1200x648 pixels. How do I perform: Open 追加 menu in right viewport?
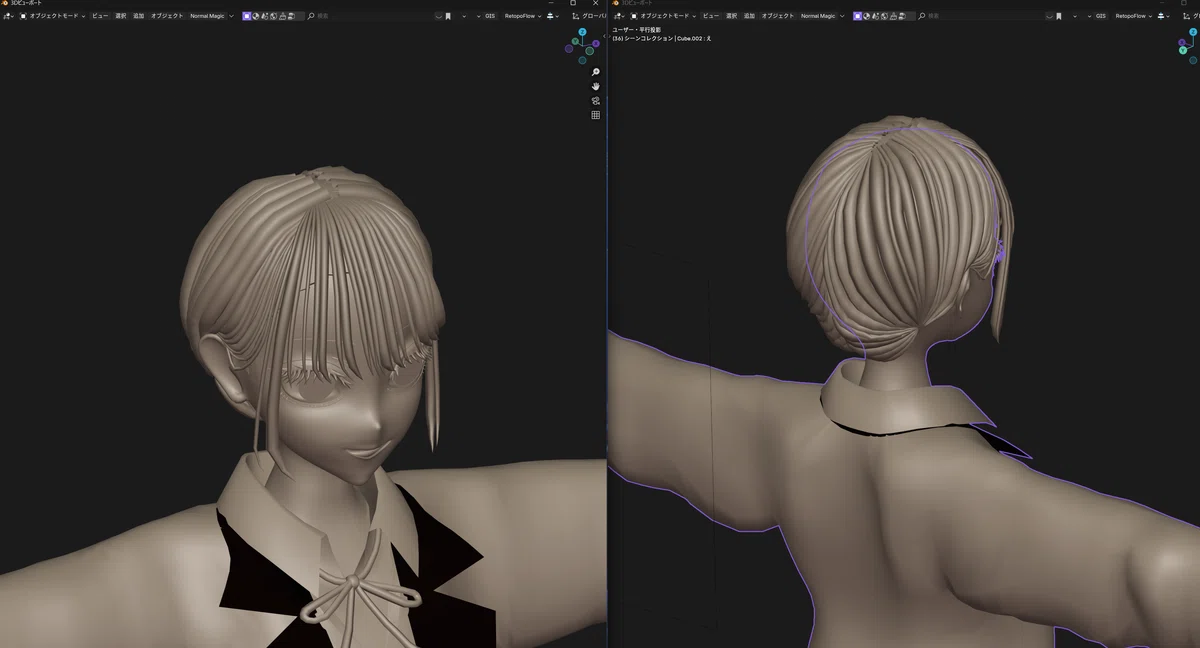750,16
